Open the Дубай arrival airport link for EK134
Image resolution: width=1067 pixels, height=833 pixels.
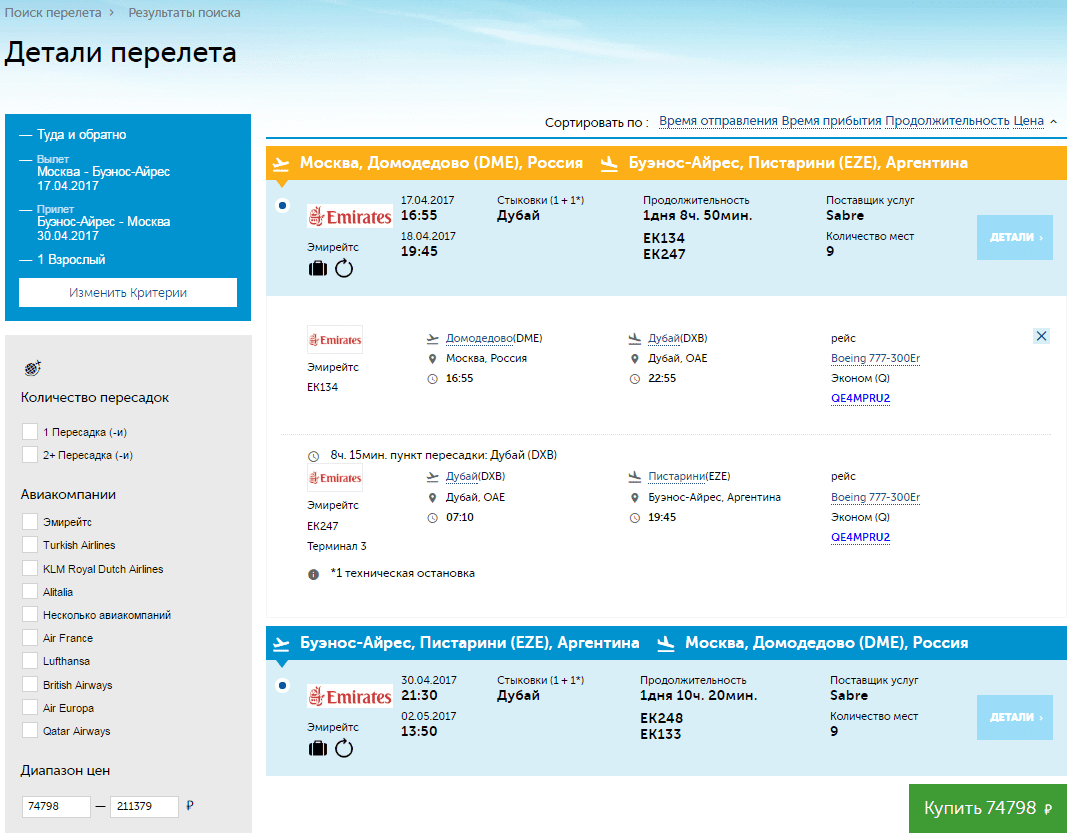click(x=664, y=338)
